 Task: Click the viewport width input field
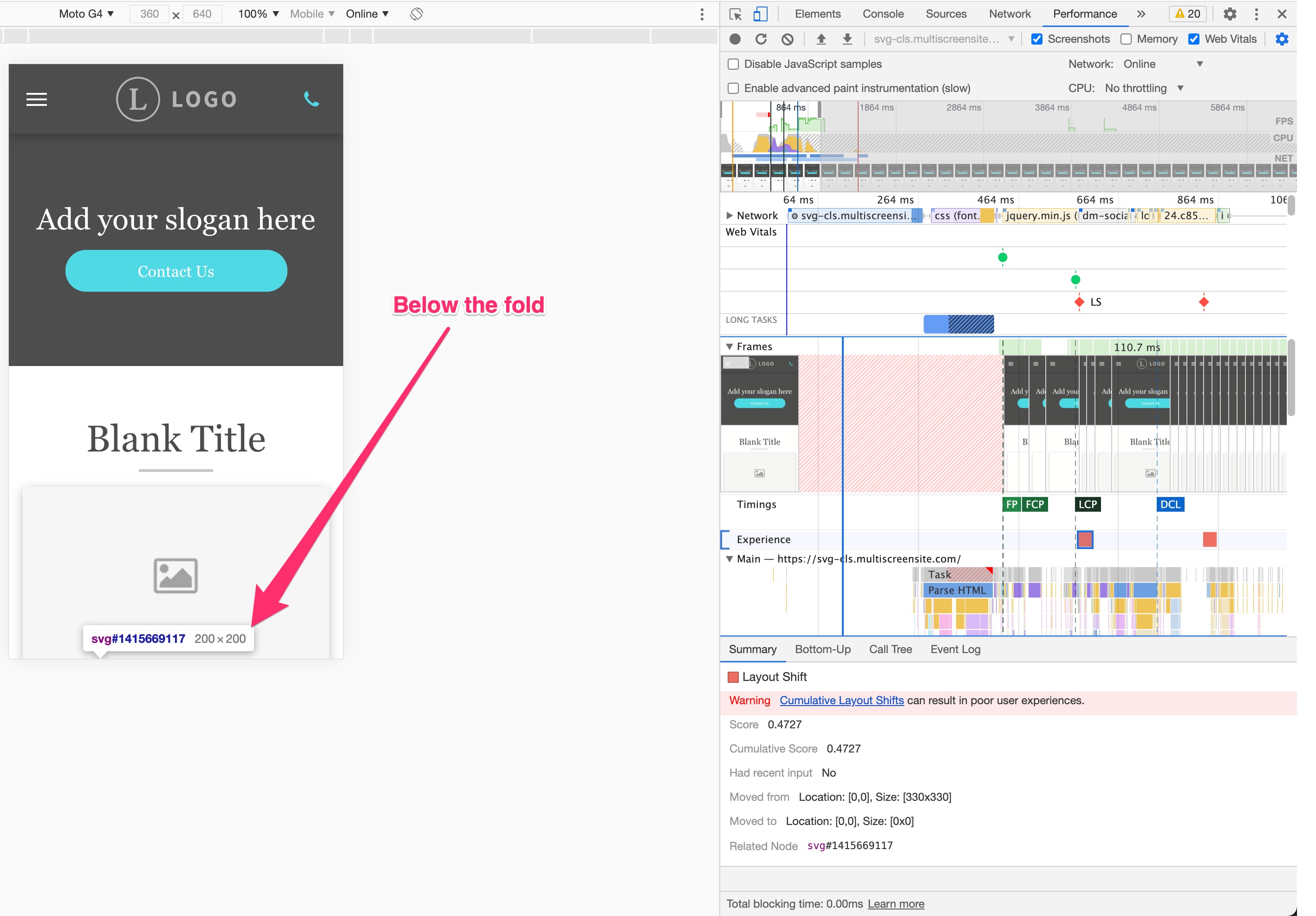point(149,14)
